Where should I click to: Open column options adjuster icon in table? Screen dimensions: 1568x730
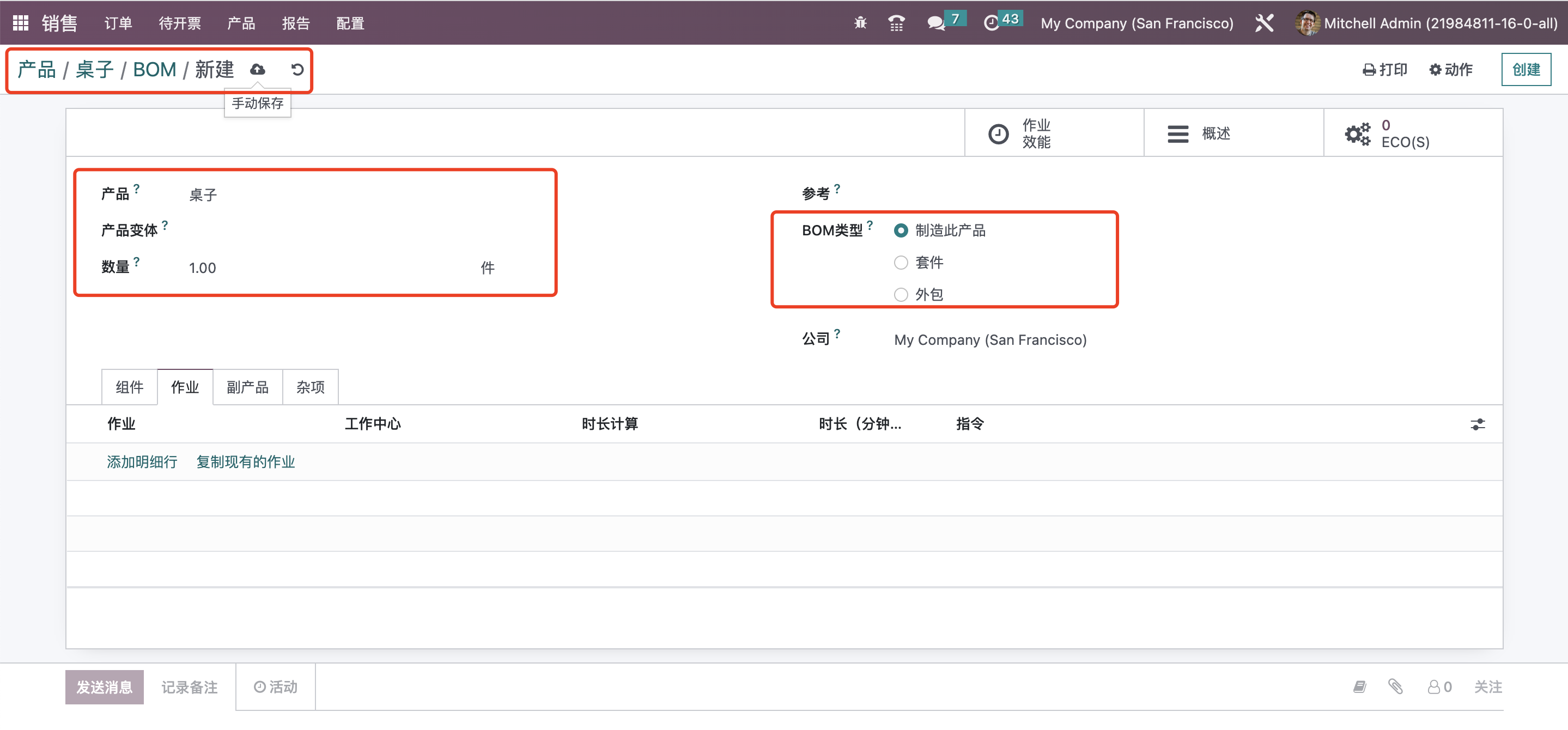click(1478, 424)
